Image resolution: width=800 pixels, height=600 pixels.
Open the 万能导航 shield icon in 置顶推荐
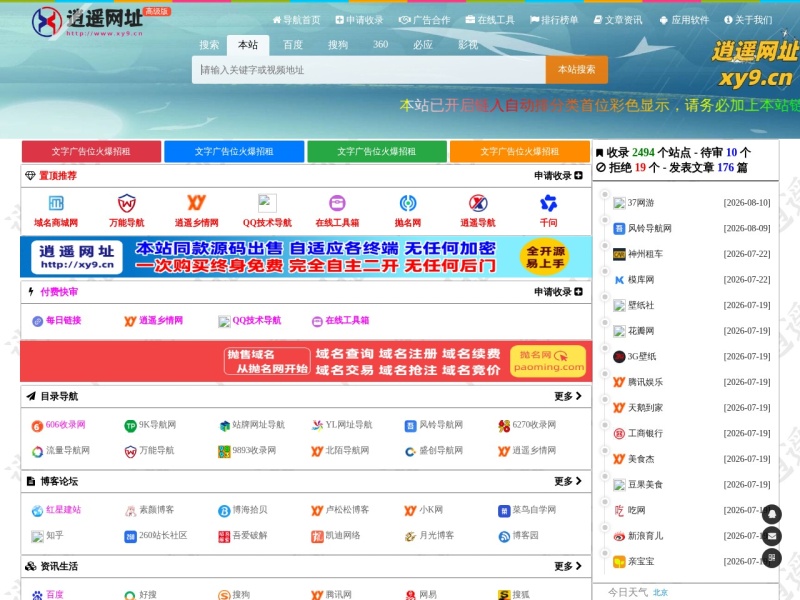point(127,203)
